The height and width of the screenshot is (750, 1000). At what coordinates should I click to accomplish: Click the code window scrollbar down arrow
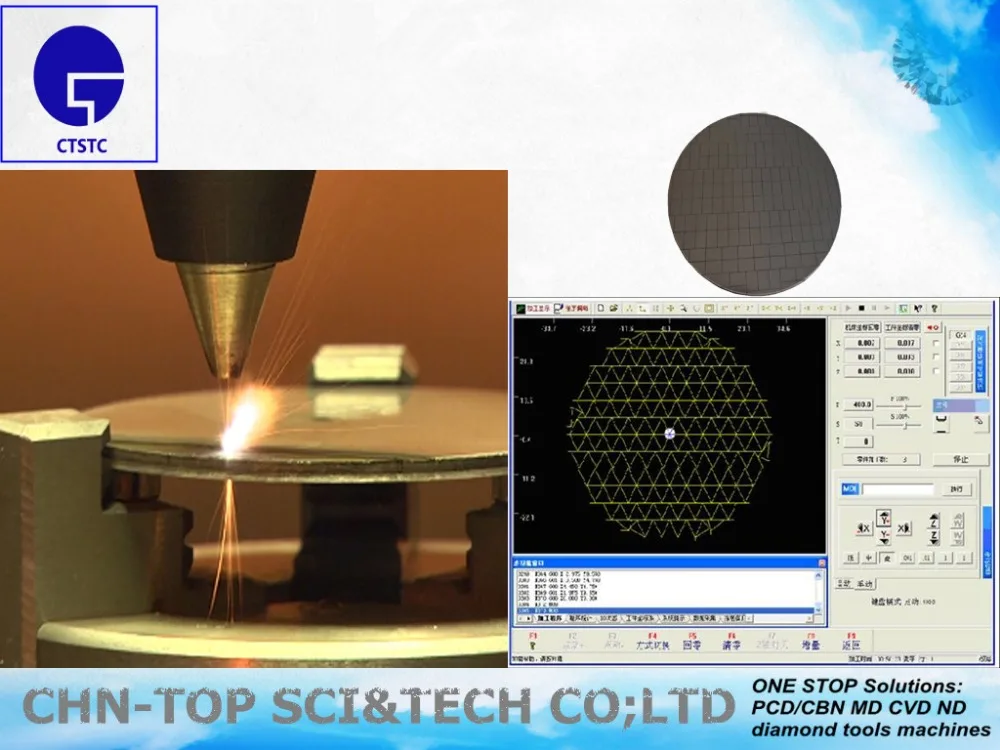(x=819, y=610)
